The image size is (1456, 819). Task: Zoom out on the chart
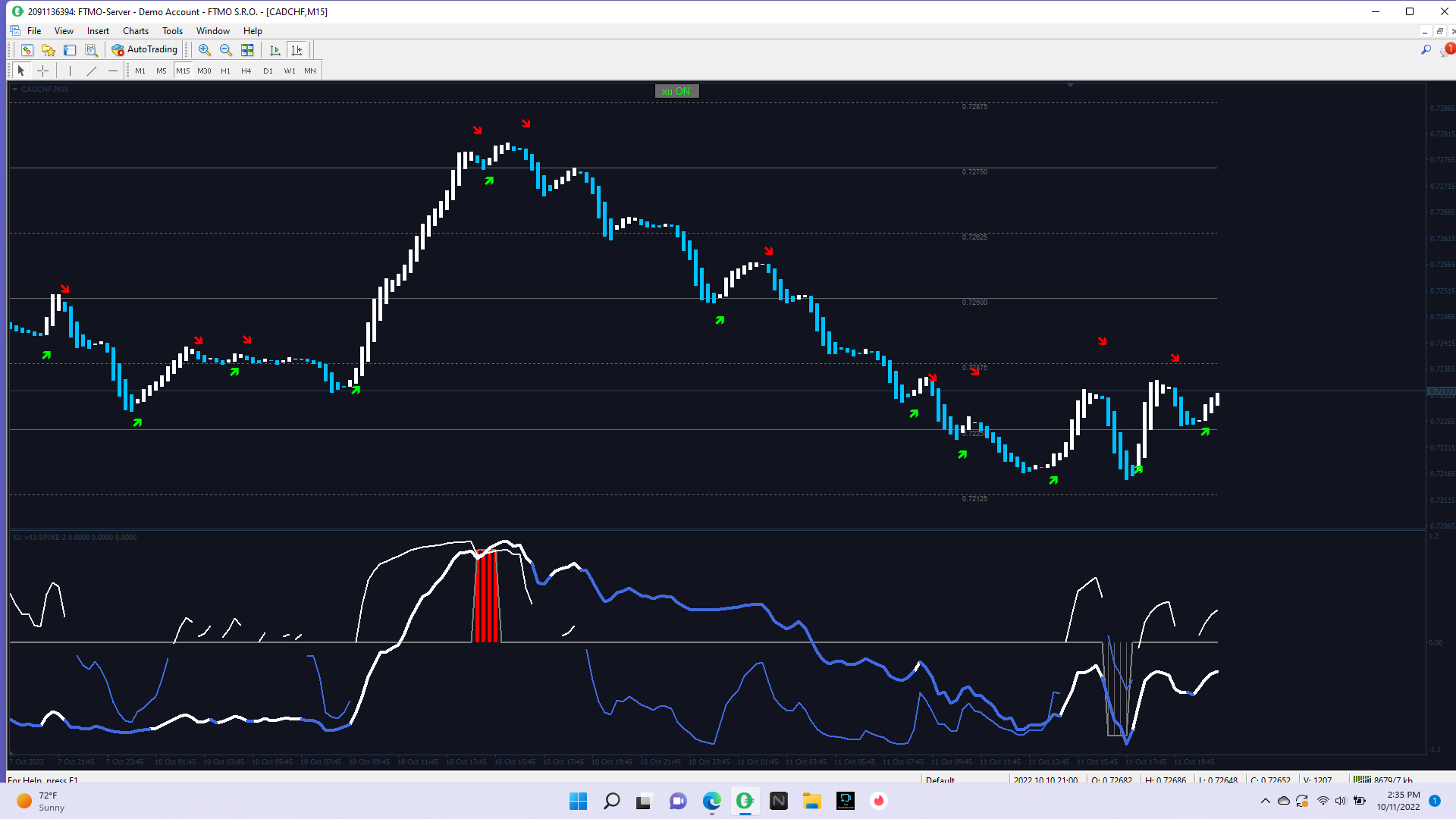click(225, 50)
